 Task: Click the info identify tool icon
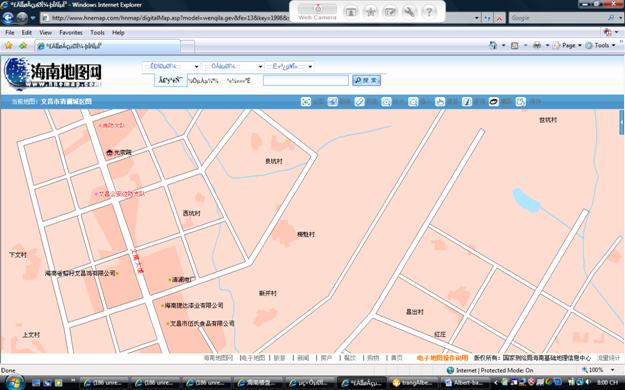(x=467, y=102)
